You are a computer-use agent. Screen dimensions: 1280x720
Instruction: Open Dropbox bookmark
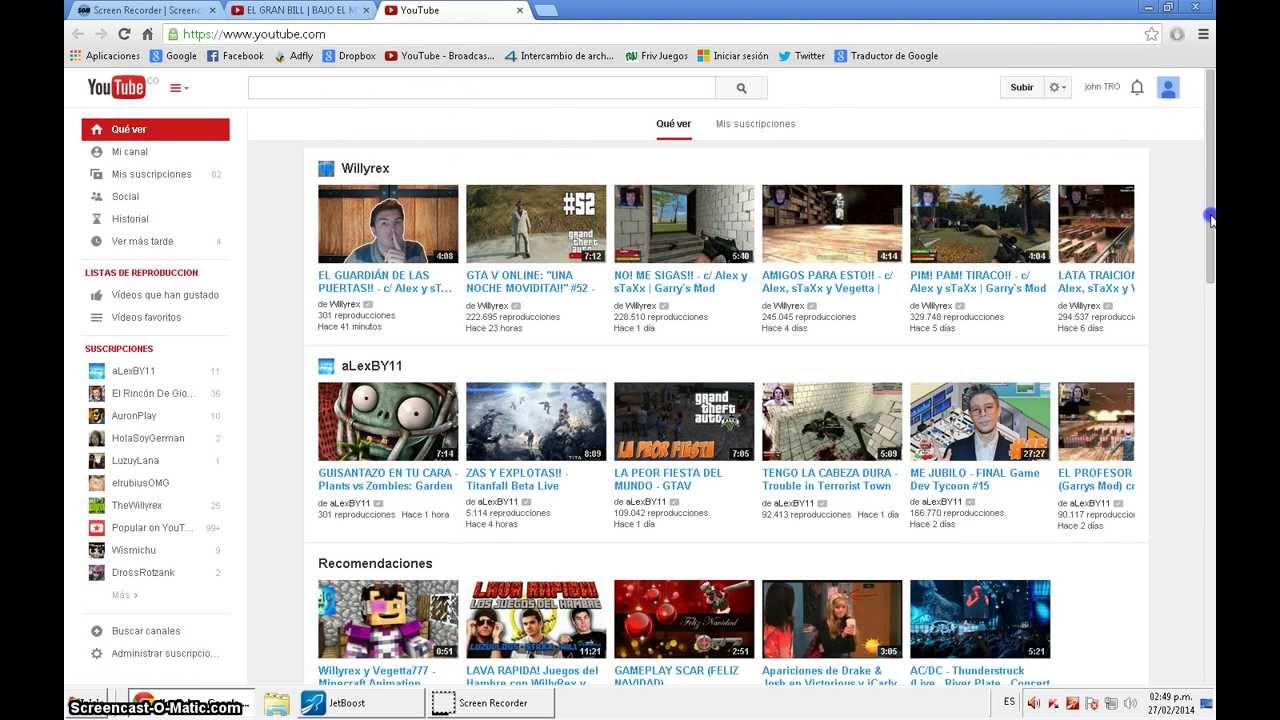(349, 56)
